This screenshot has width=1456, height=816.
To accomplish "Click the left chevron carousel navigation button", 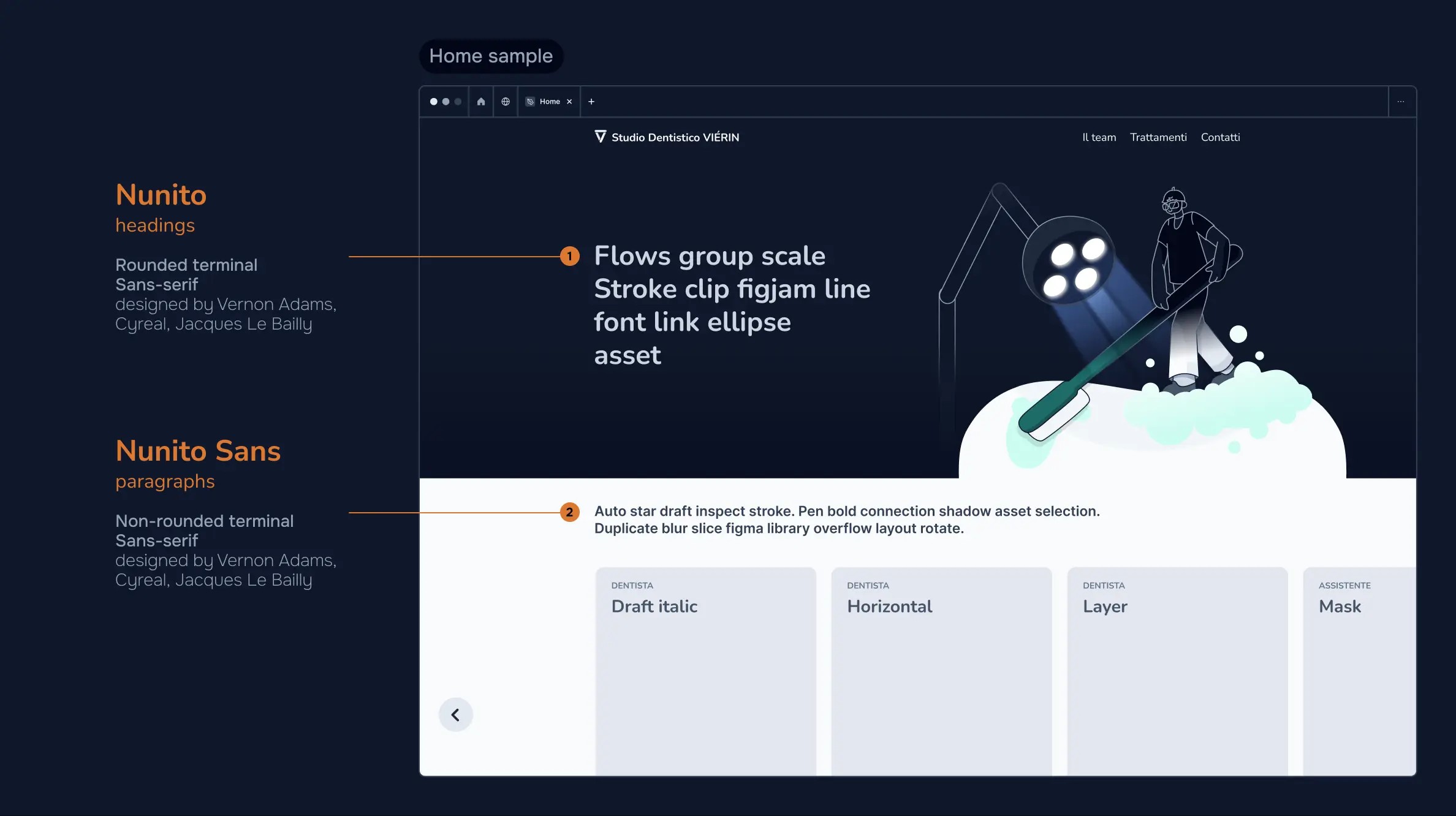I will tap(455, 714).
